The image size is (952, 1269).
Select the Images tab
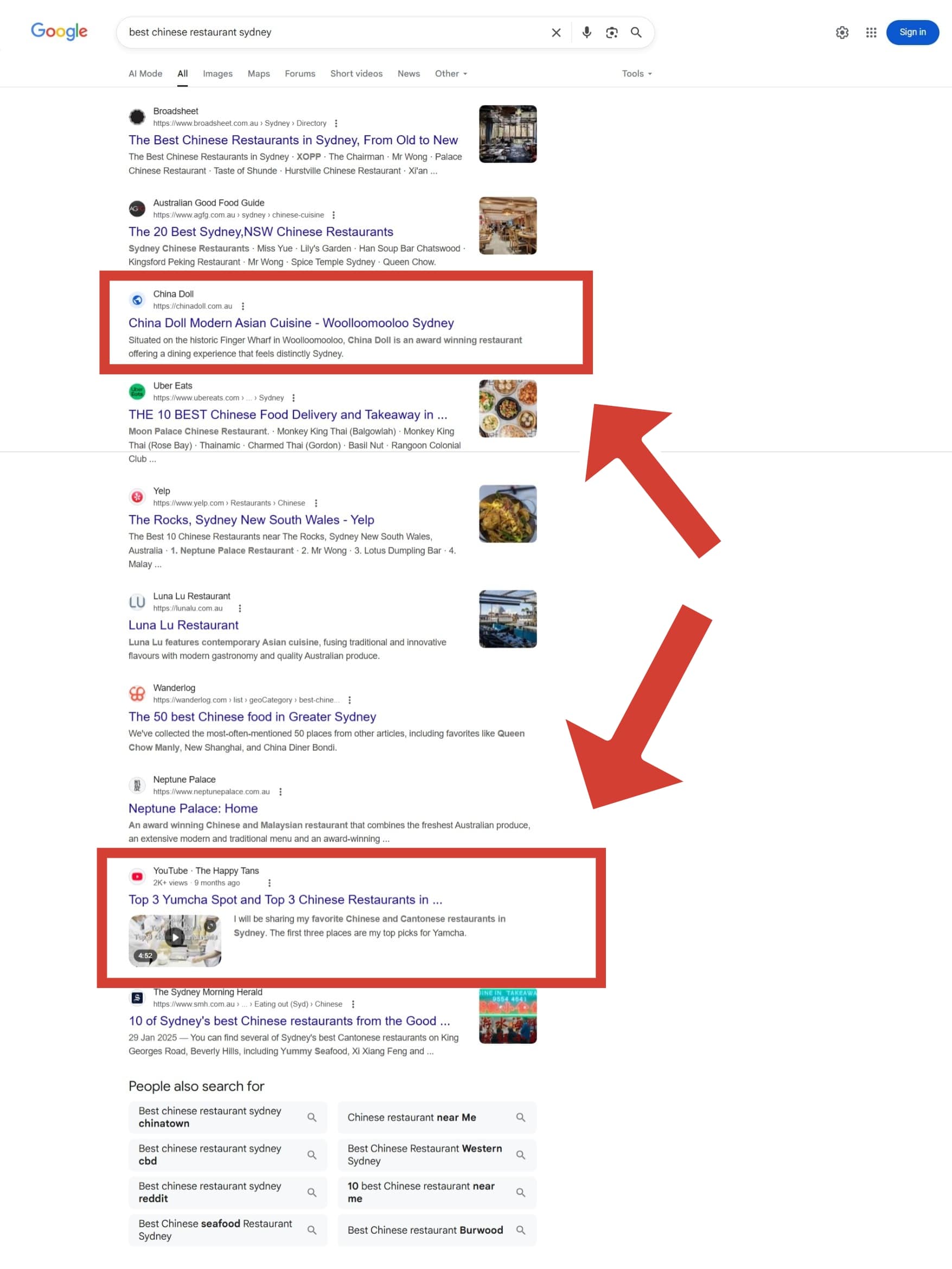[218, 74]
